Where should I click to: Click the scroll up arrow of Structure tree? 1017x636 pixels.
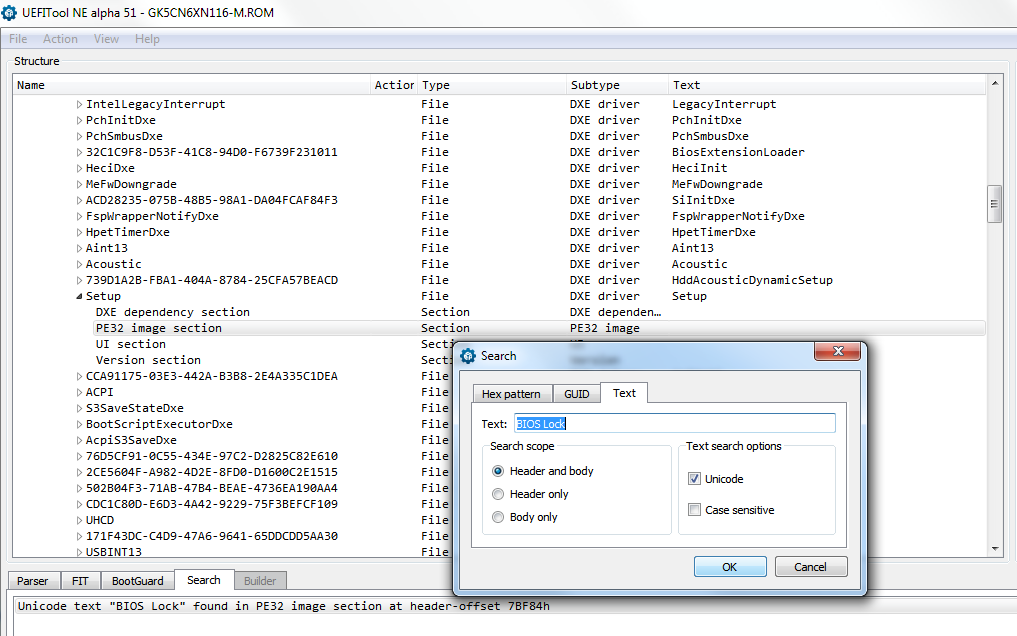tap(994, 84)
